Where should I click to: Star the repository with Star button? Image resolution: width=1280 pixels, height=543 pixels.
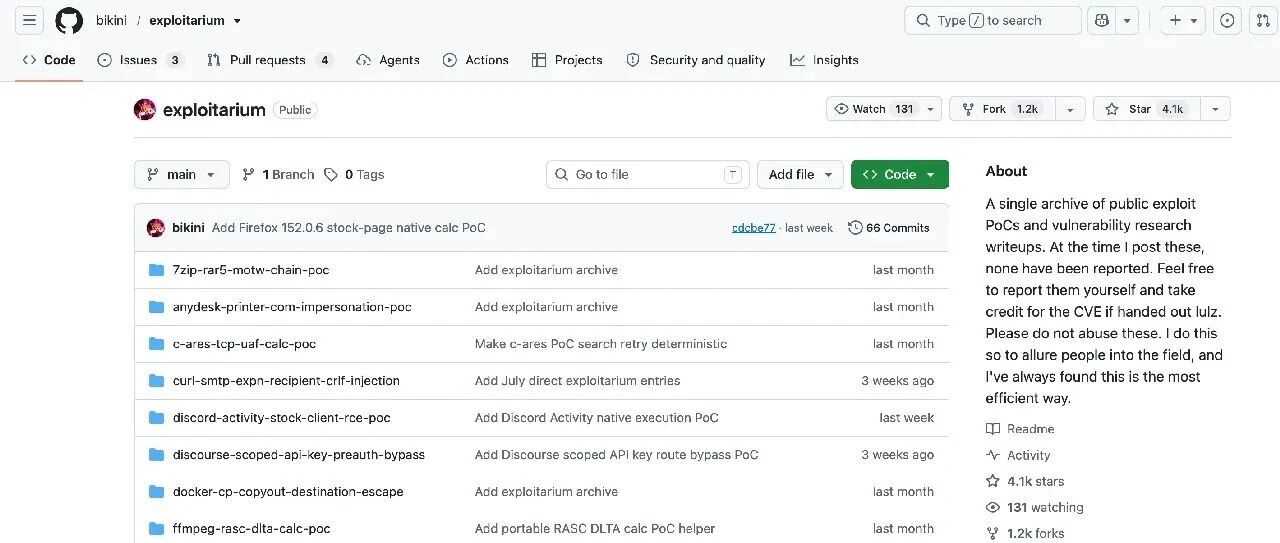pyautogui.click(x=1146, y=109)
